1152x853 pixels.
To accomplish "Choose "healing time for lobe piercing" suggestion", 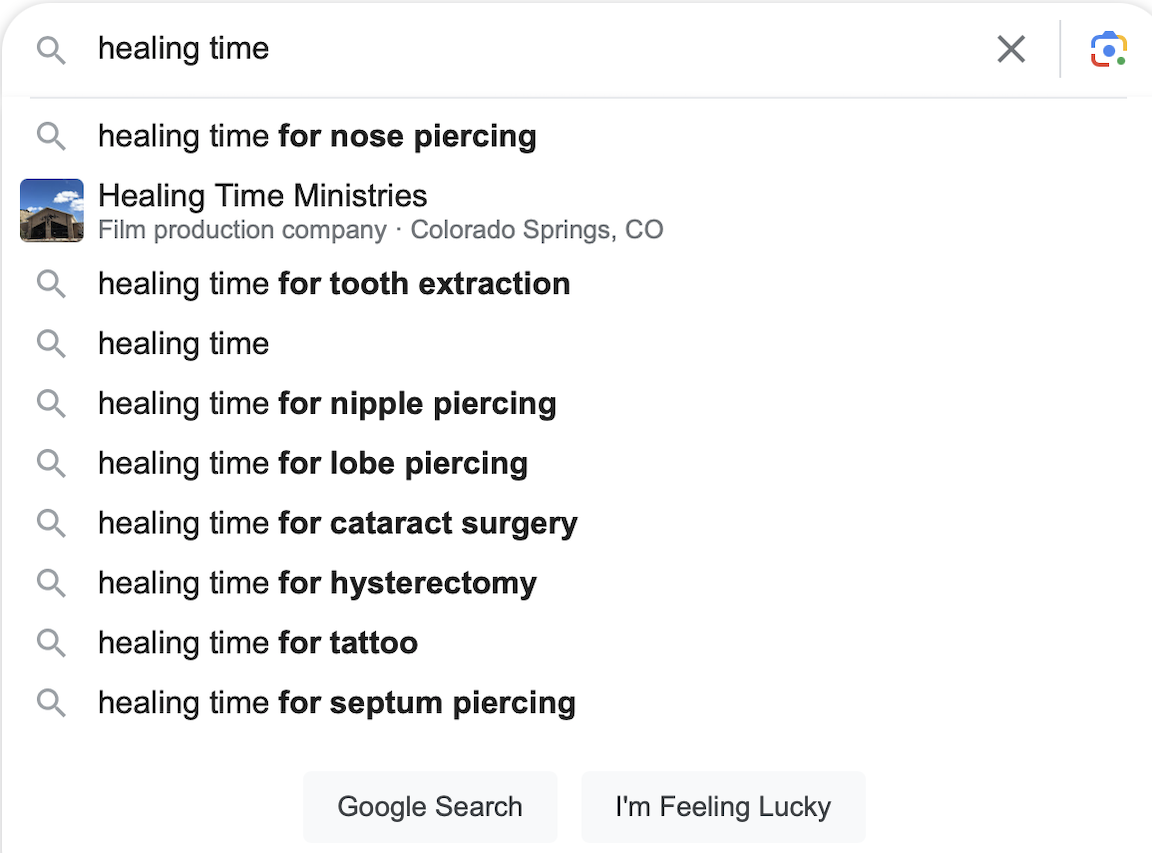I will (313, 464).
